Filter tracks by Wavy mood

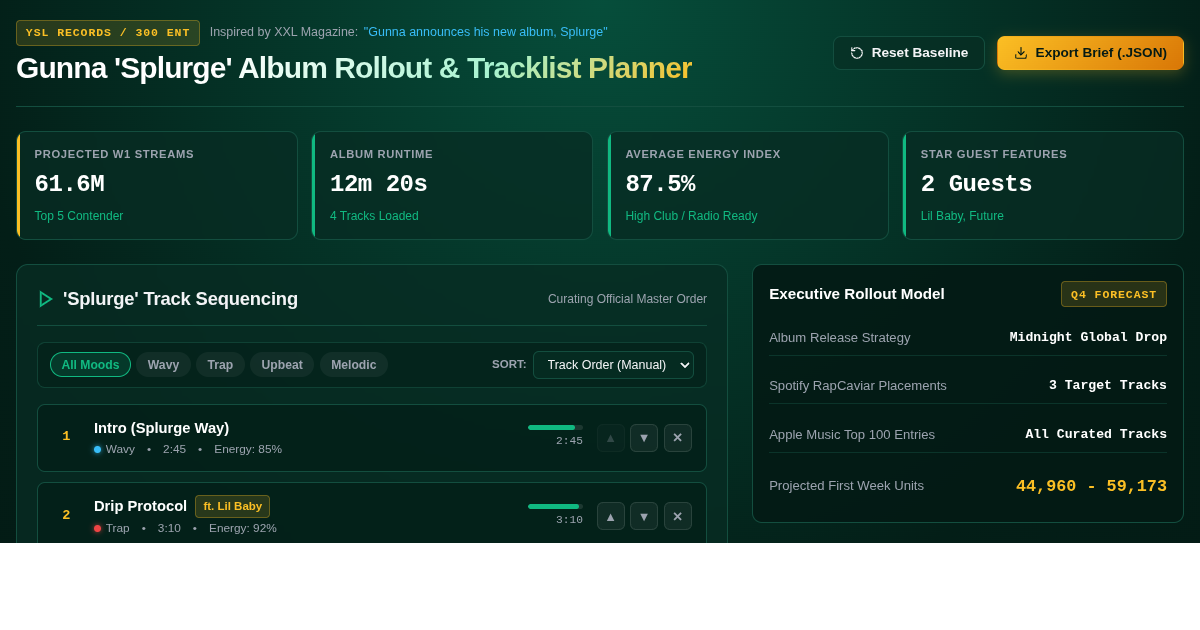point(163,365)
